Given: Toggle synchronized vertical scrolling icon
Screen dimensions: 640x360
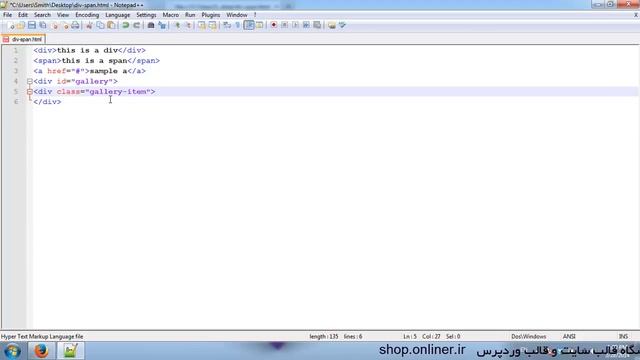Looking at the screenshot, I should (x=202, y=25).
